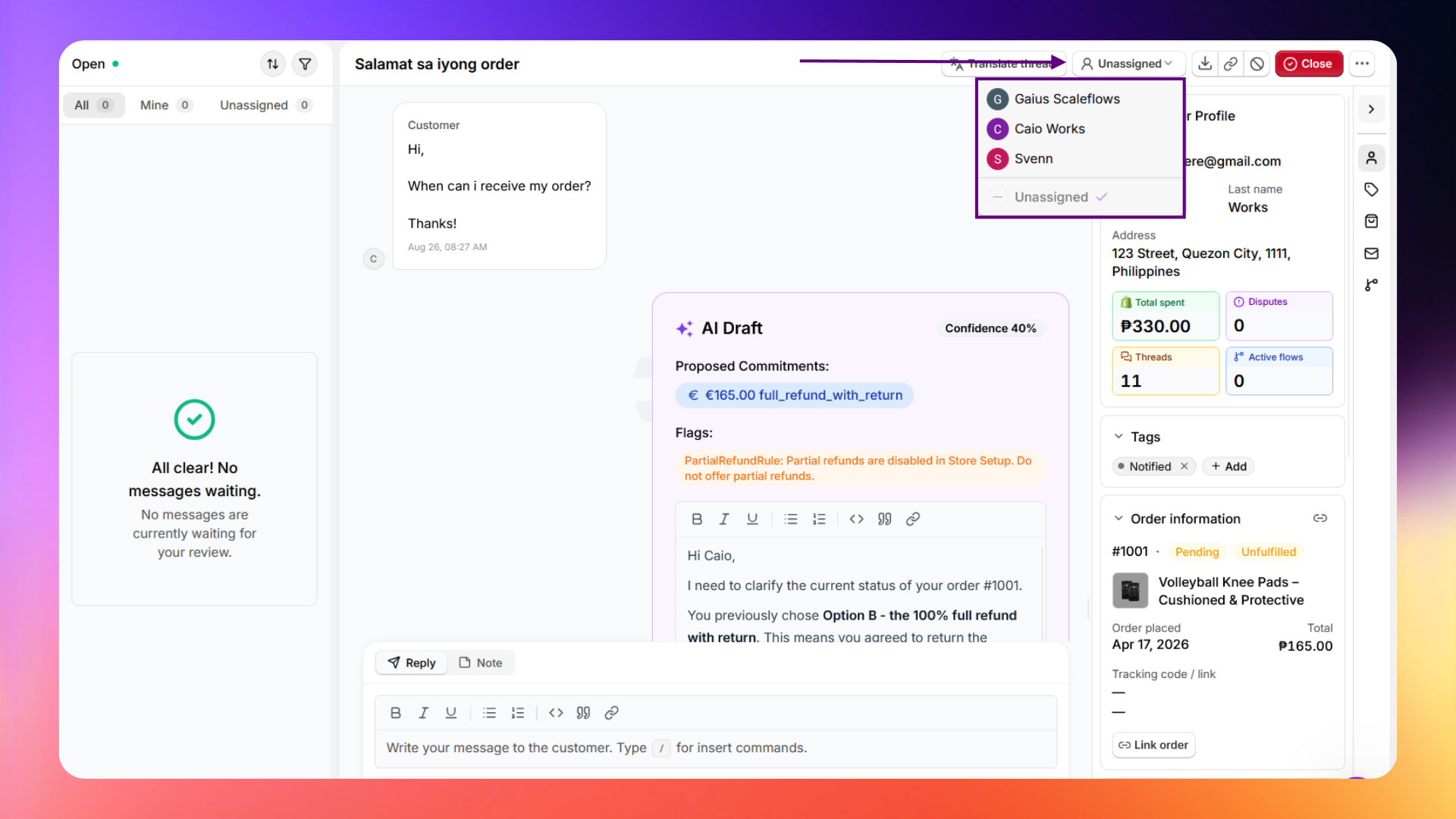This screenshot has height=819, width=1456.
Task: Switch to the Note tab
Action: tap(481, 663)
